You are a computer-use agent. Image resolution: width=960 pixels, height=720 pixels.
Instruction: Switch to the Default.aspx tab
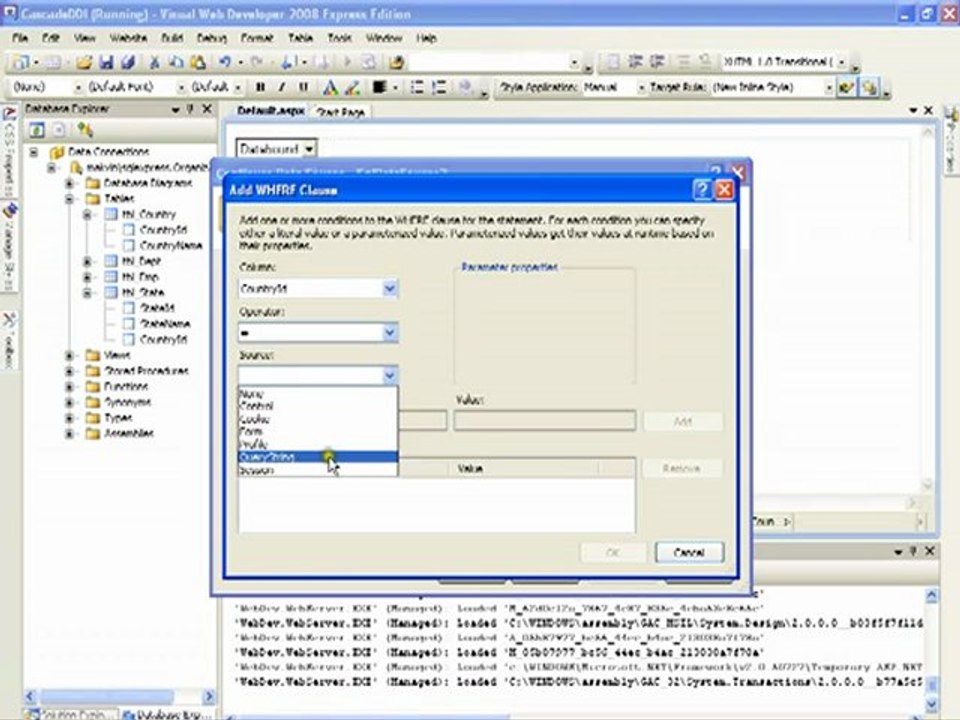(271, 111)
